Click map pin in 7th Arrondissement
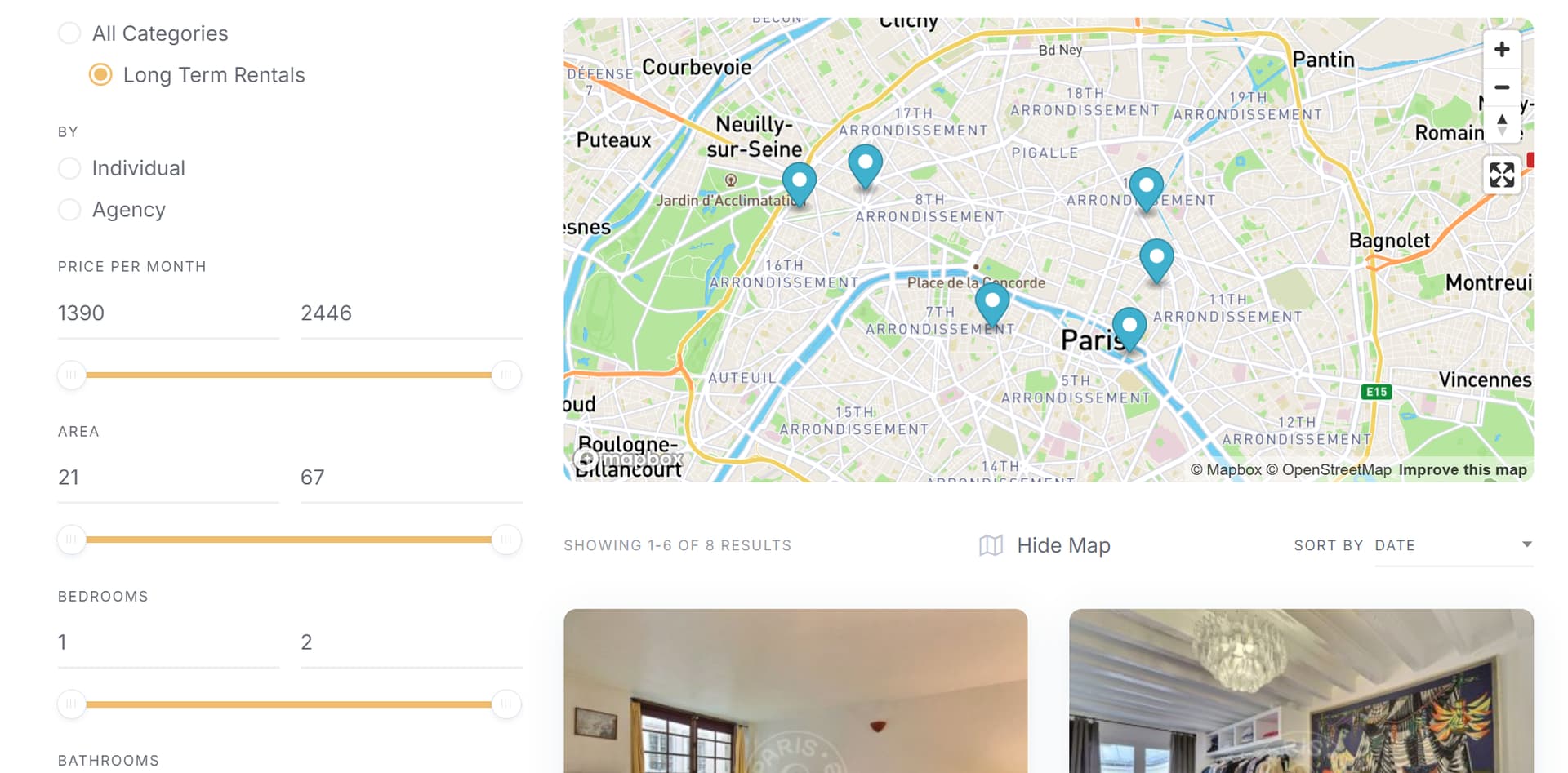1568x773 pixels. (992, 304)
